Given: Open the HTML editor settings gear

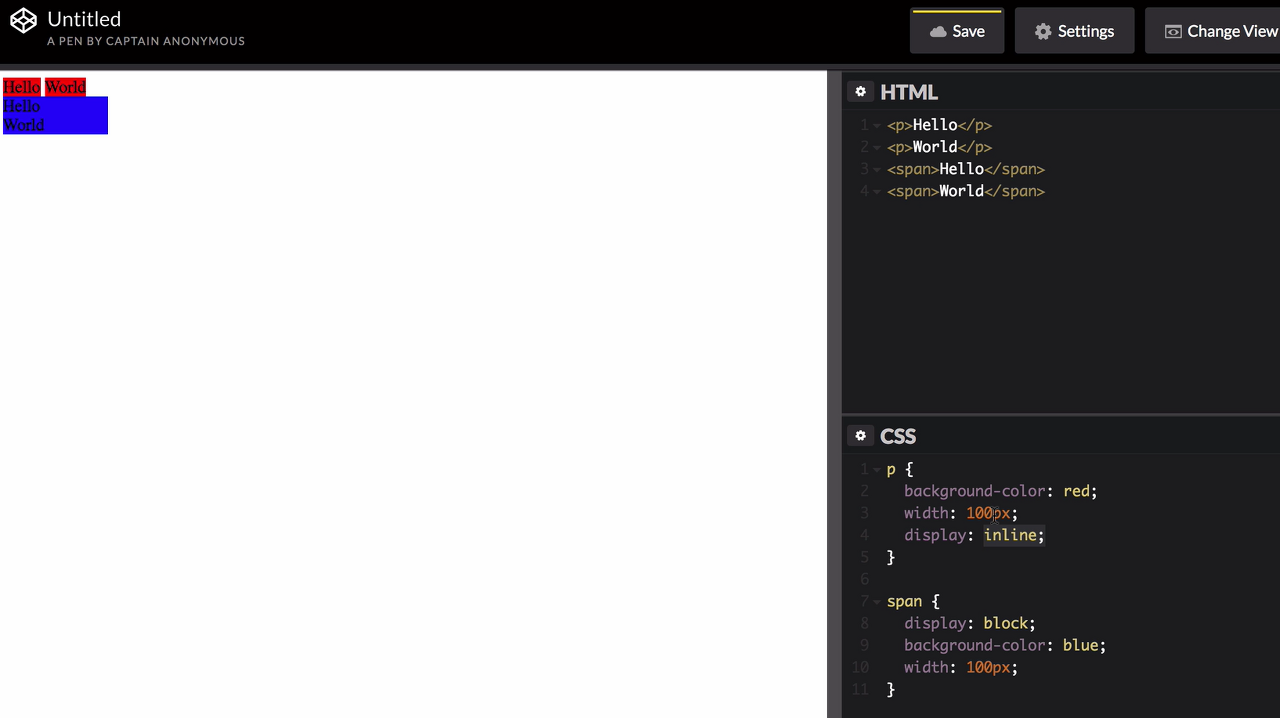Looking at the screenshot, I should [x=860, y=92].
